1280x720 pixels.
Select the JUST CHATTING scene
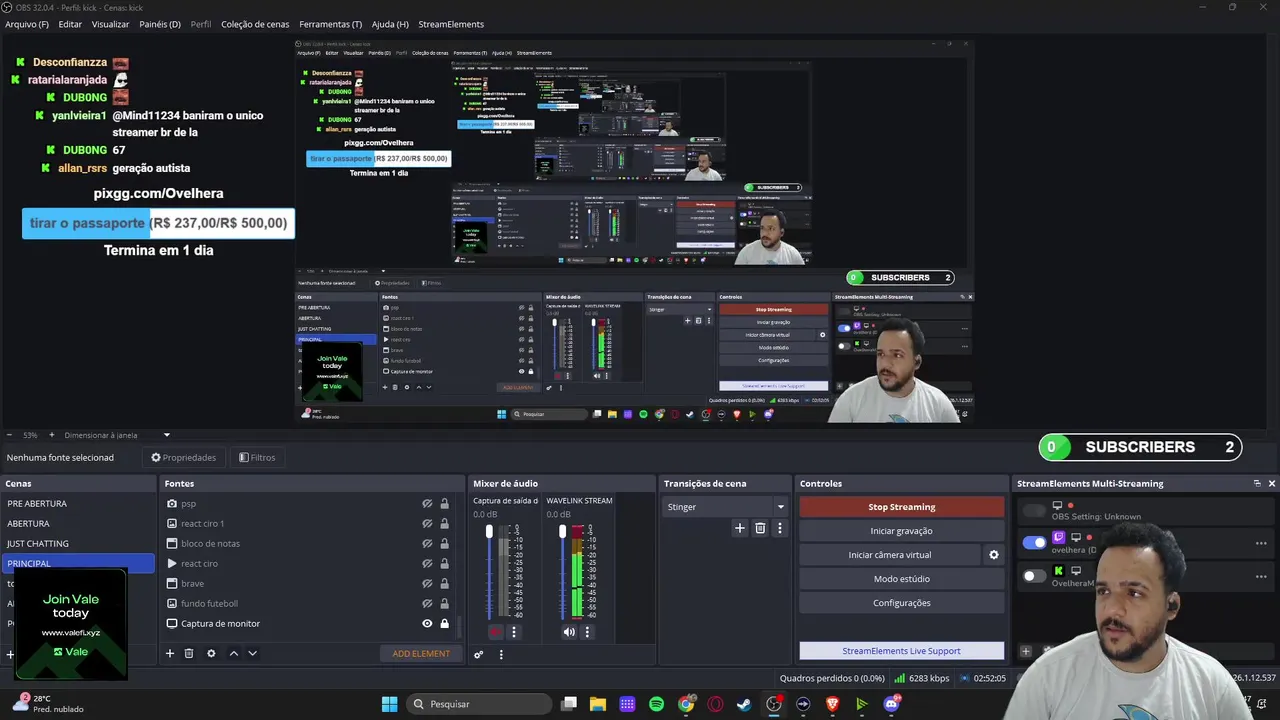tap(78, 544)
